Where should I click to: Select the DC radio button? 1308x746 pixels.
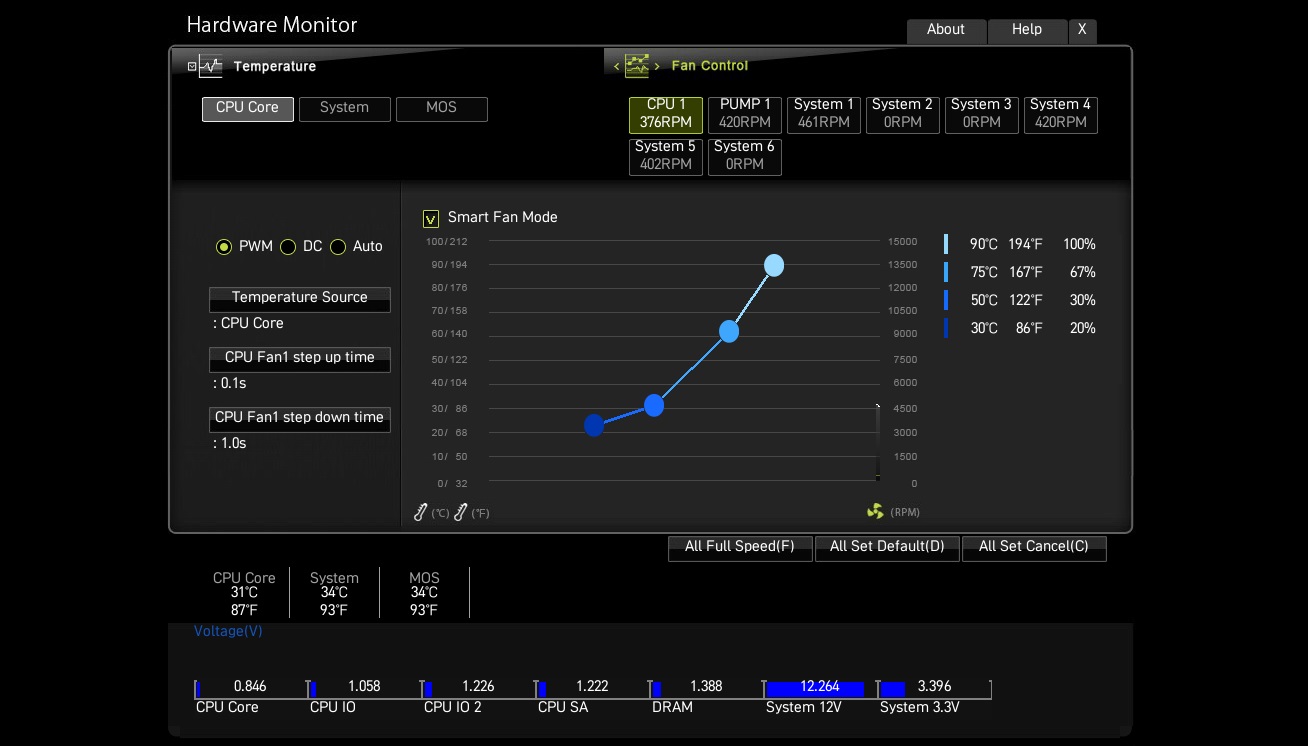pyautogui.click(x=288, y=246)
